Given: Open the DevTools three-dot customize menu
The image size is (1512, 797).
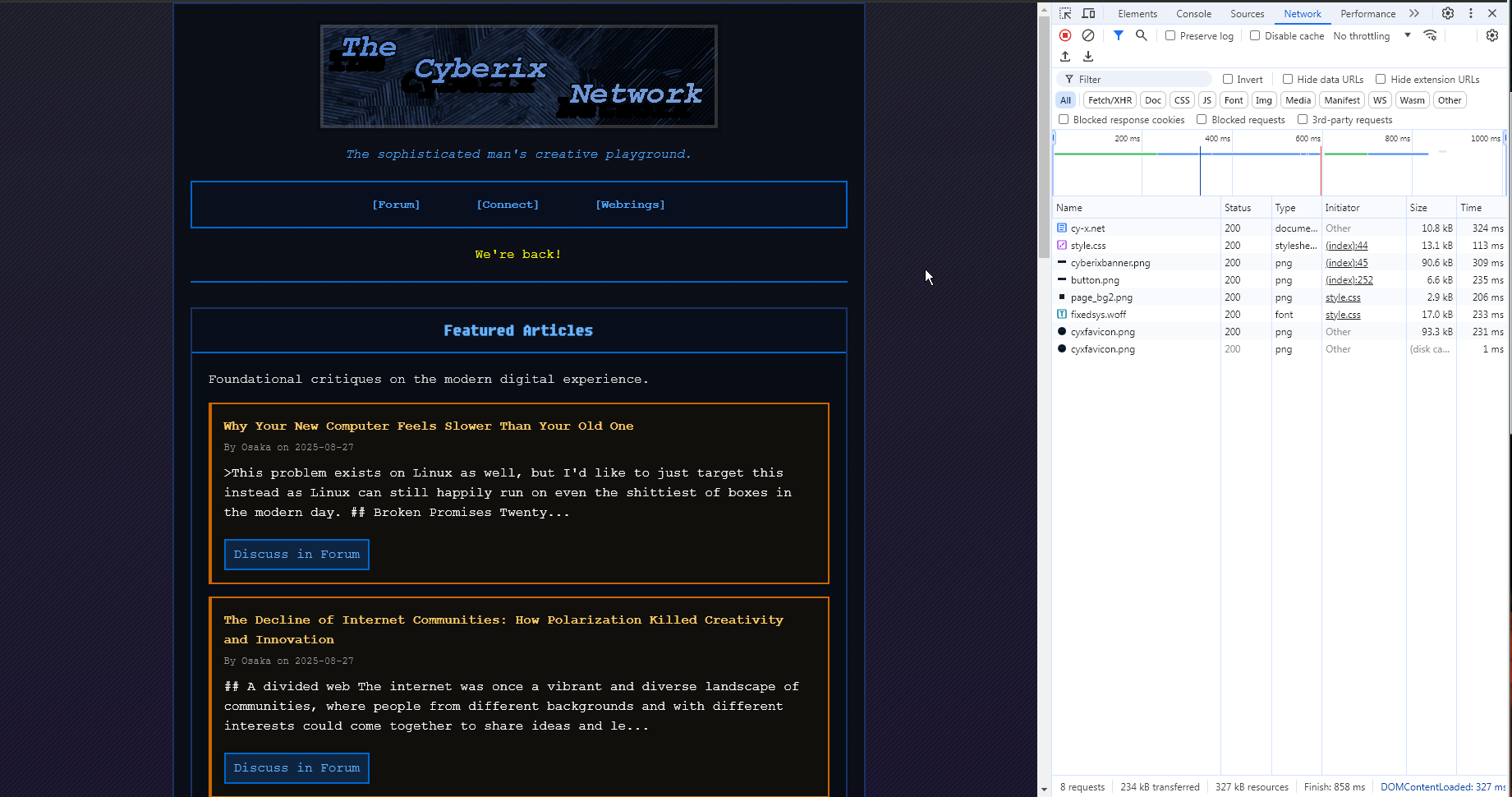Looking at the screenshot, I should point(1471,13).
